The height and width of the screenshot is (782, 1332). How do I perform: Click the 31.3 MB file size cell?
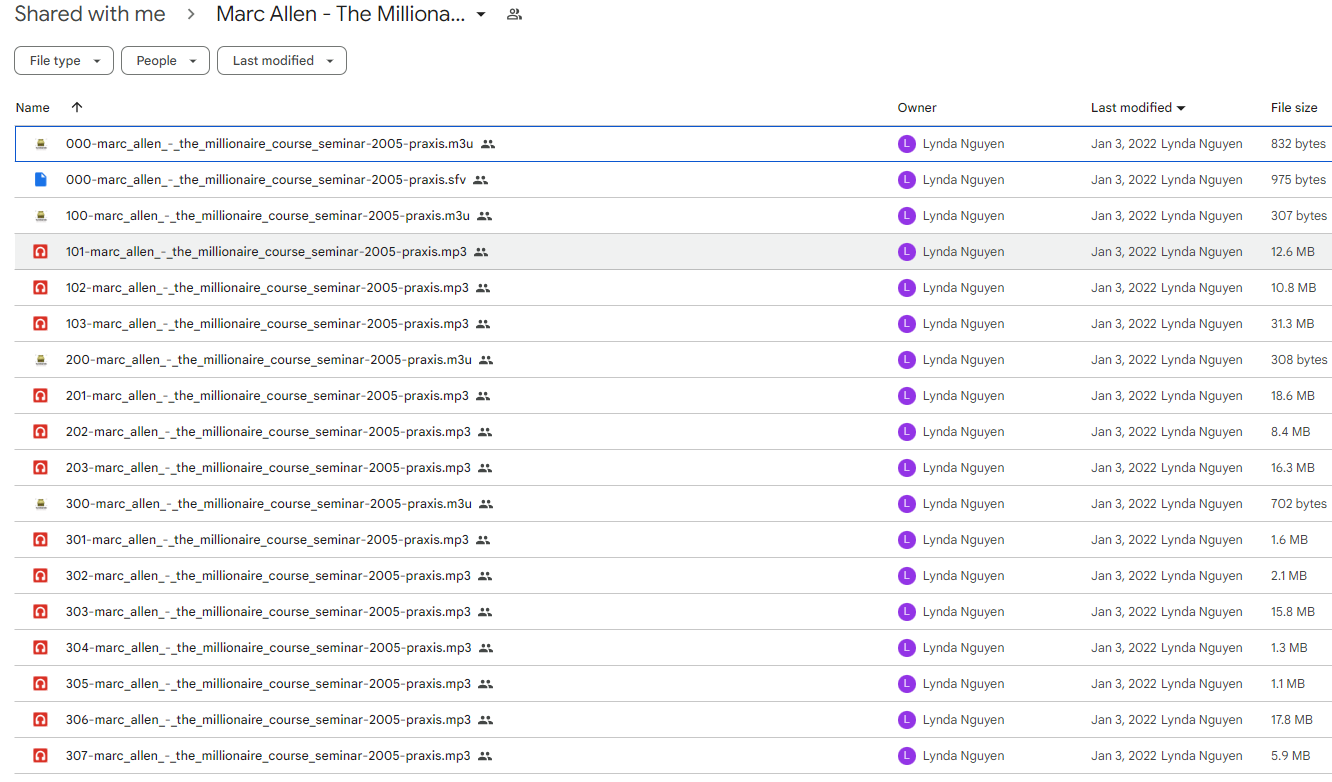pos(1293,324)
